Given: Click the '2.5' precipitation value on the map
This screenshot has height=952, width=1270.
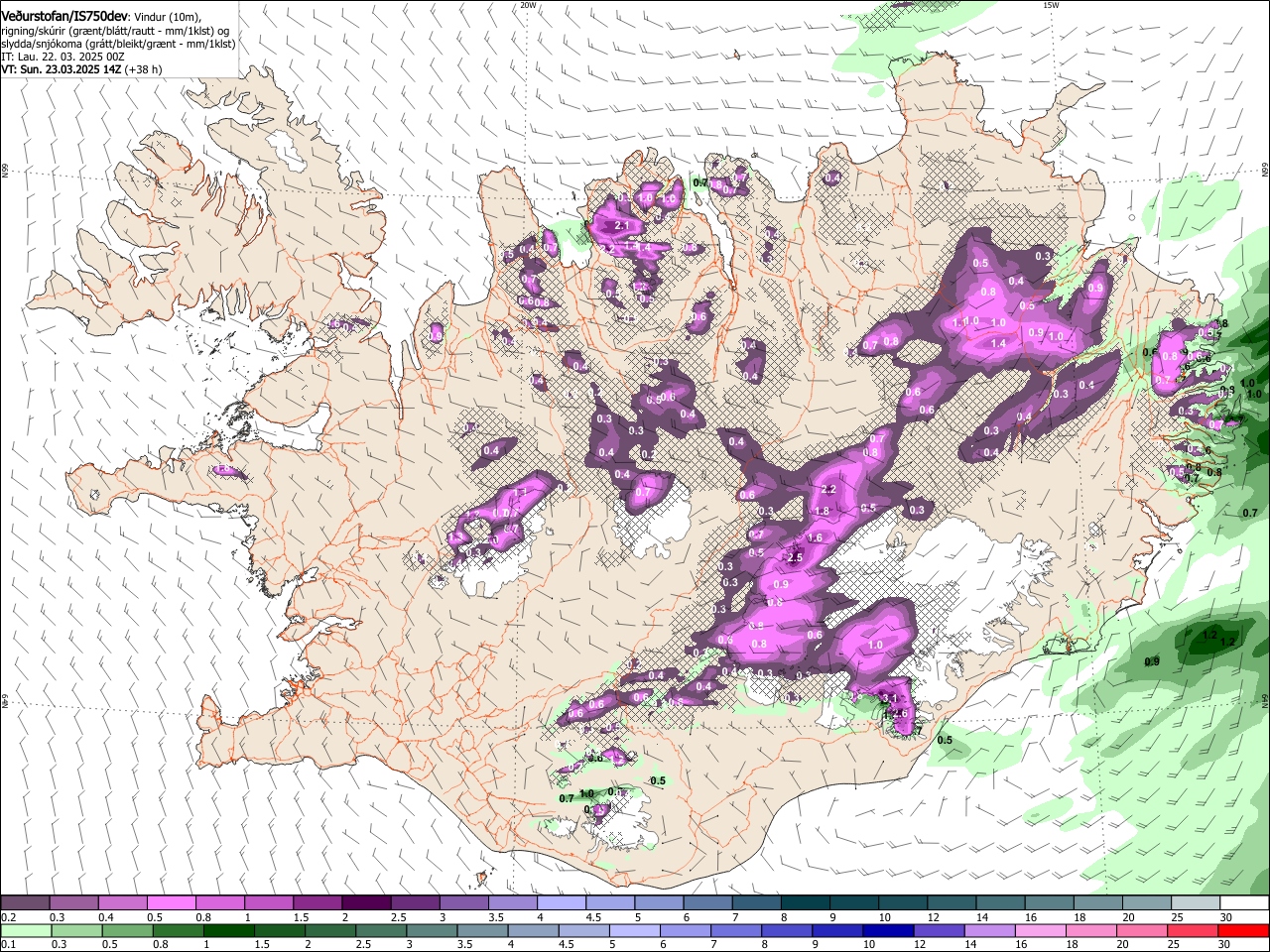Looking at the screenshot, I should (x=794, y=558).
